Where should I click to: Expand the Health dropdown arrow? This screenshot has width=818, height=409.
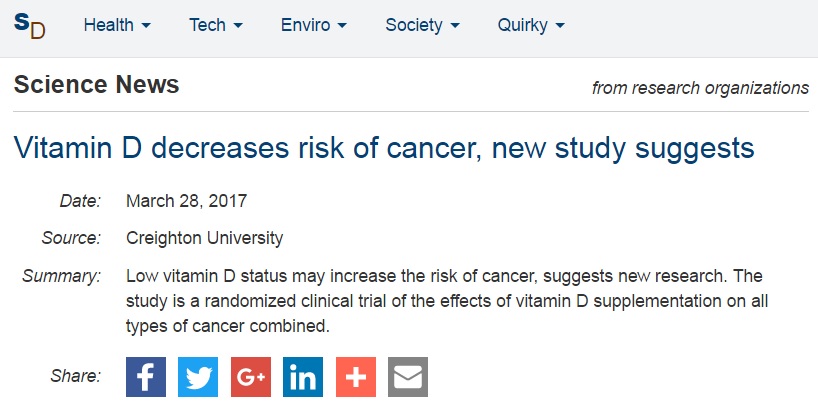coord(146,25)
